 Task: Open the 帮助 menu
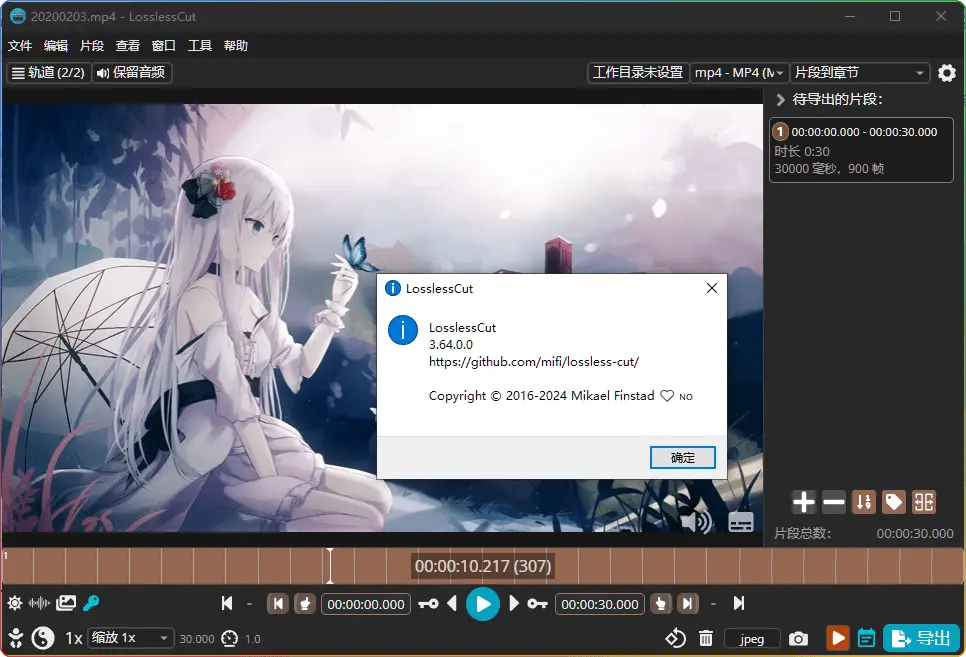pyautogui.click(x=236, y=46)
